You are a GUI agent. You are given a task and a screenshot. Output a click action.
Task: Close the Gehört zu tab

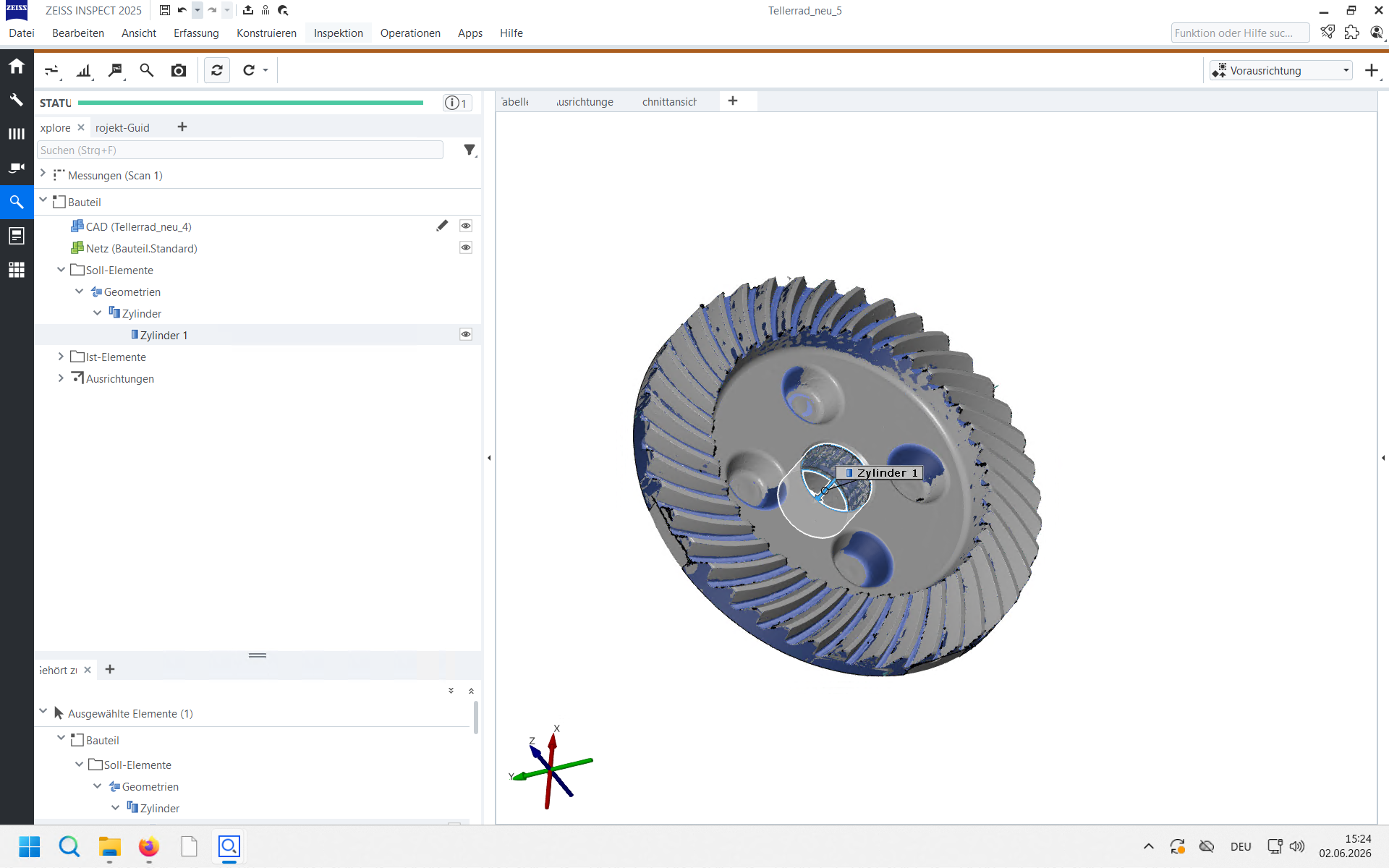click(x=88, y=670)
